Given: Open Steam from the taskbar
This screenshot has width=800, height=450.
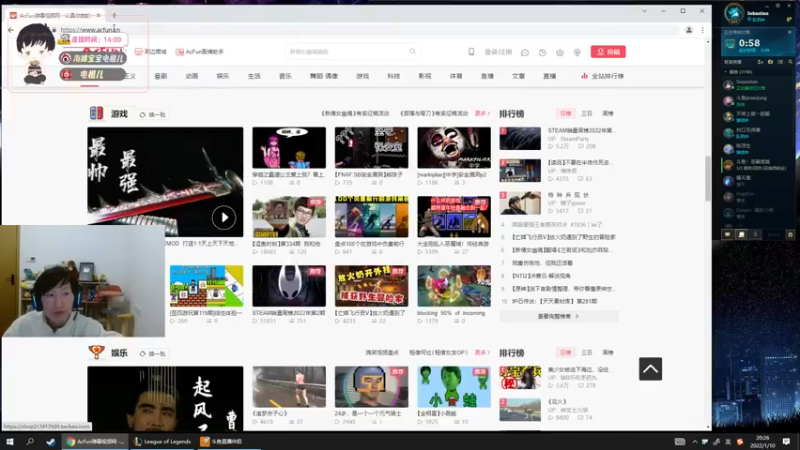Looking at the screenshot, I should pyautogui.click(x=51, y=441).
